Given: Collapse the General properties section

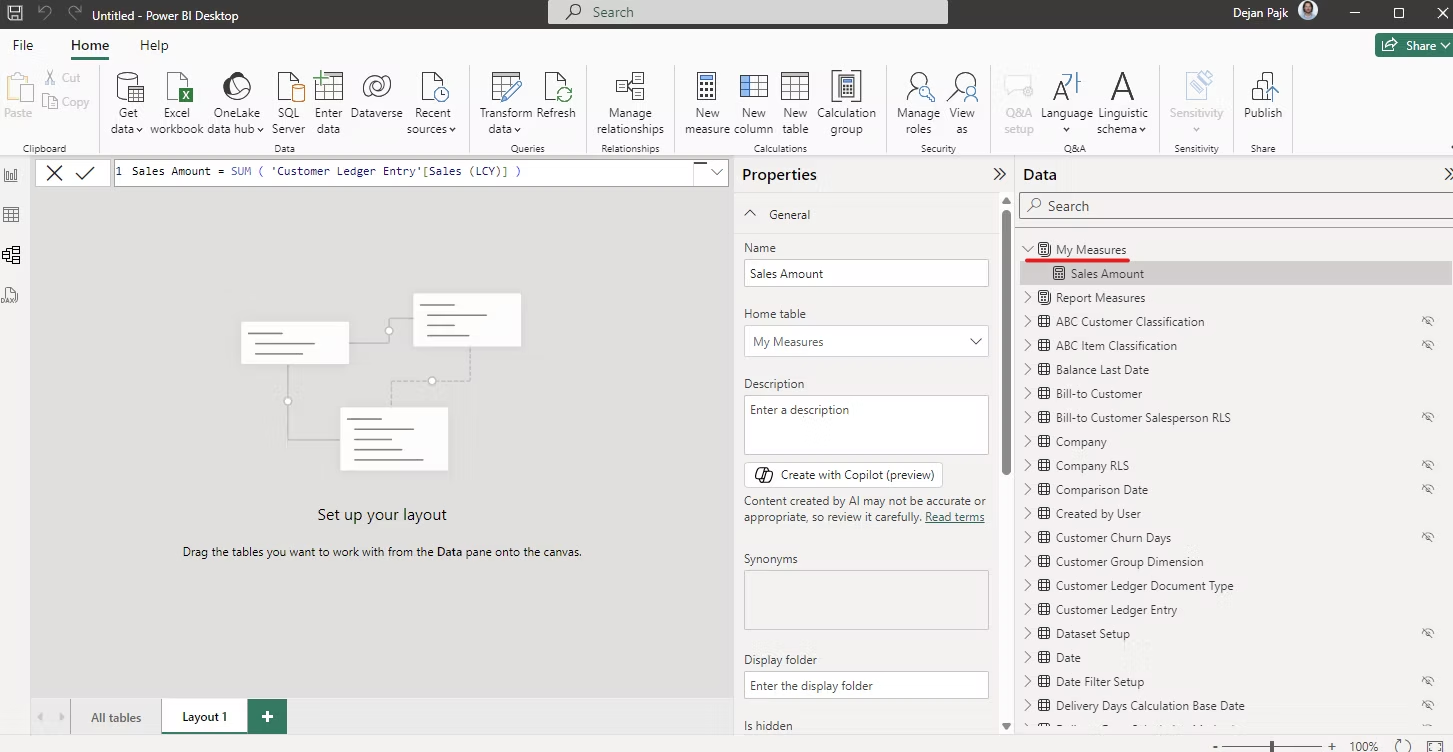Looking at the screenshot, I should pyautogui.click(x=751, y=214).
